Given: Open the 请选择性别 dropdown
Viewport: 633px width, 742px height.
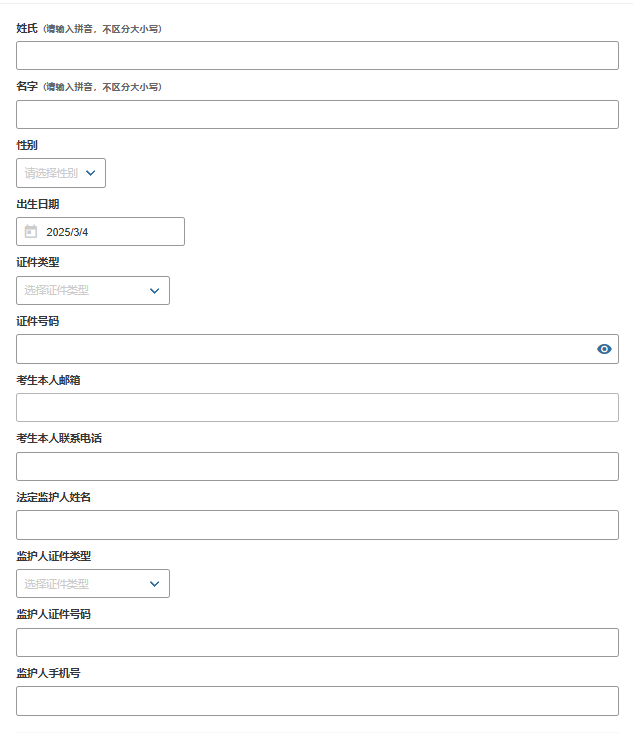Looking at the screenshot, I should pos(61,173).
